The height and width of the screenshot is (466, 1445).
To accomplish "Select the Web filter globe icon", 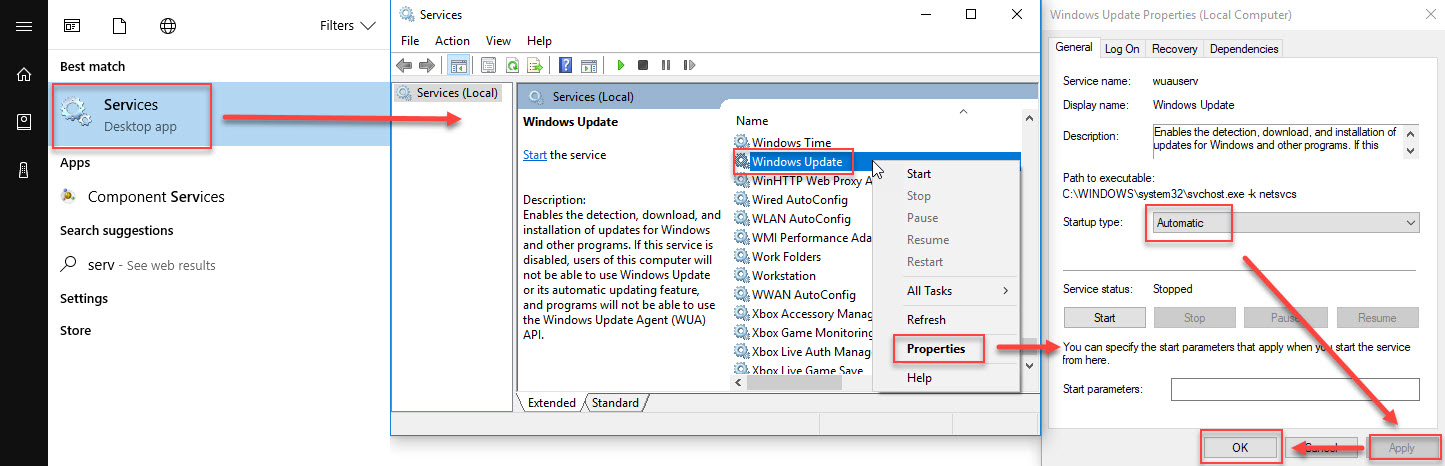I will point(168,26).
